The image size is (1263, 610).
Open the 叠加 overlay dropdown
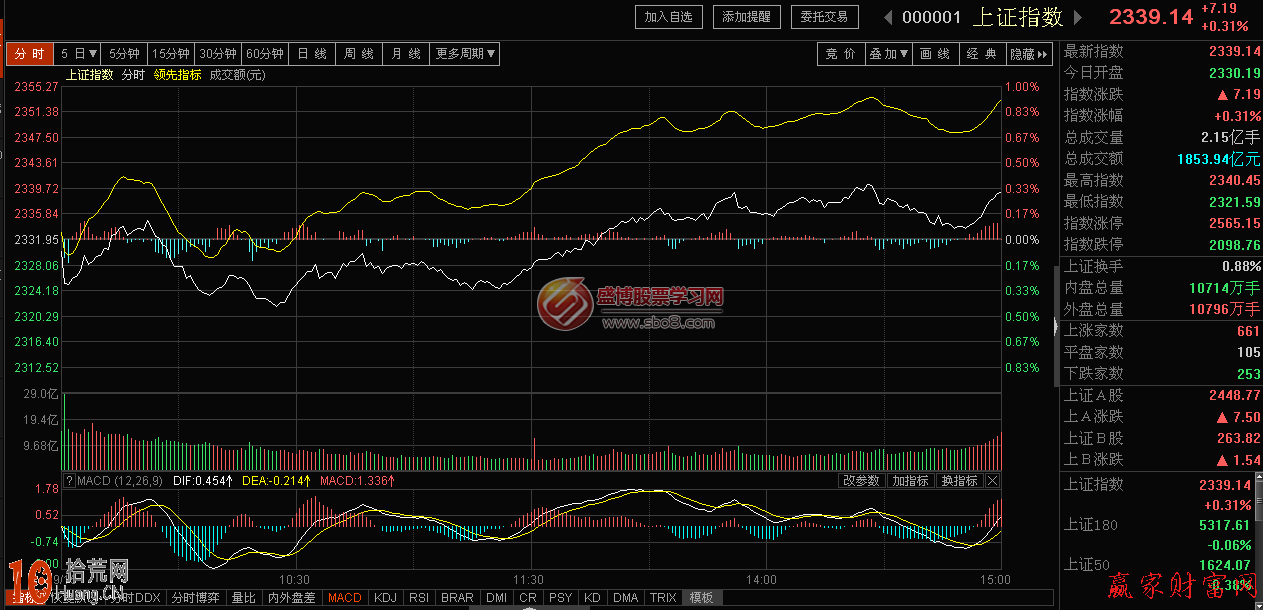point(889,54)
